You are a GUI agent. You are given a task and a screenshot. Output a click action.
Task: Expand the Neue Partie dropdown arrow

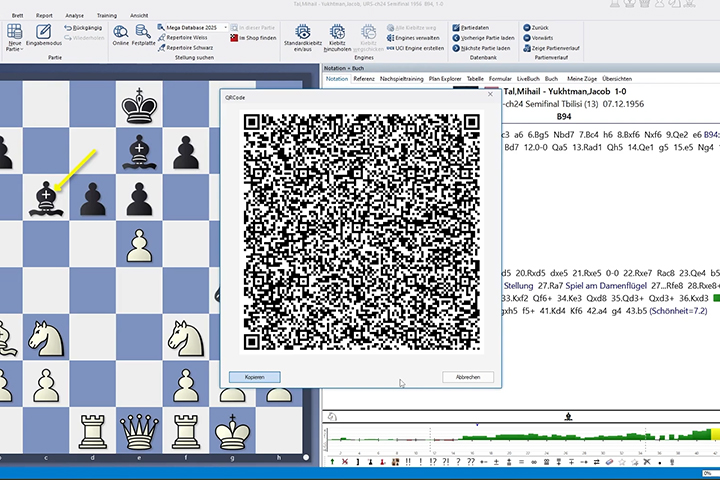(22, 49)
